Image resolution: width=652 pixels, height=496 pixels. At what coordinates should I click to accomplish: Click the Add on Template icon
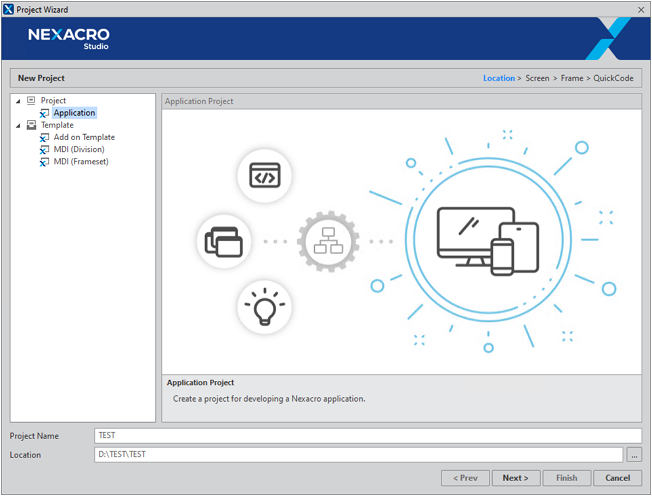point(45,137)
